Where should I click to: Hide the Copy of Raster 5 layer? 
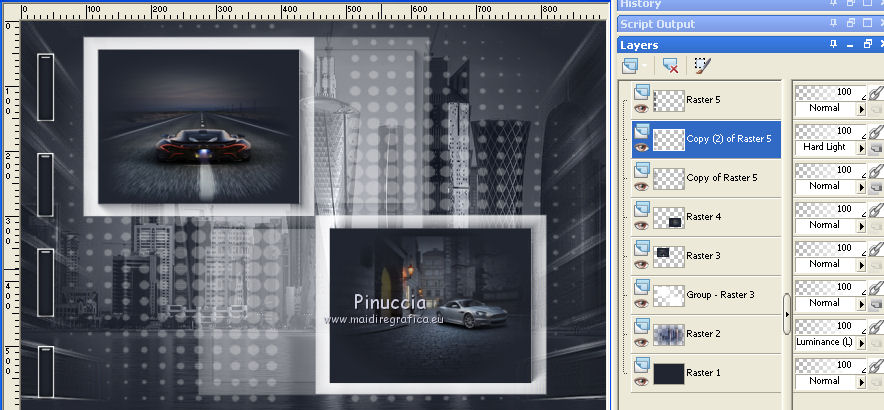(x=641, y=186)
